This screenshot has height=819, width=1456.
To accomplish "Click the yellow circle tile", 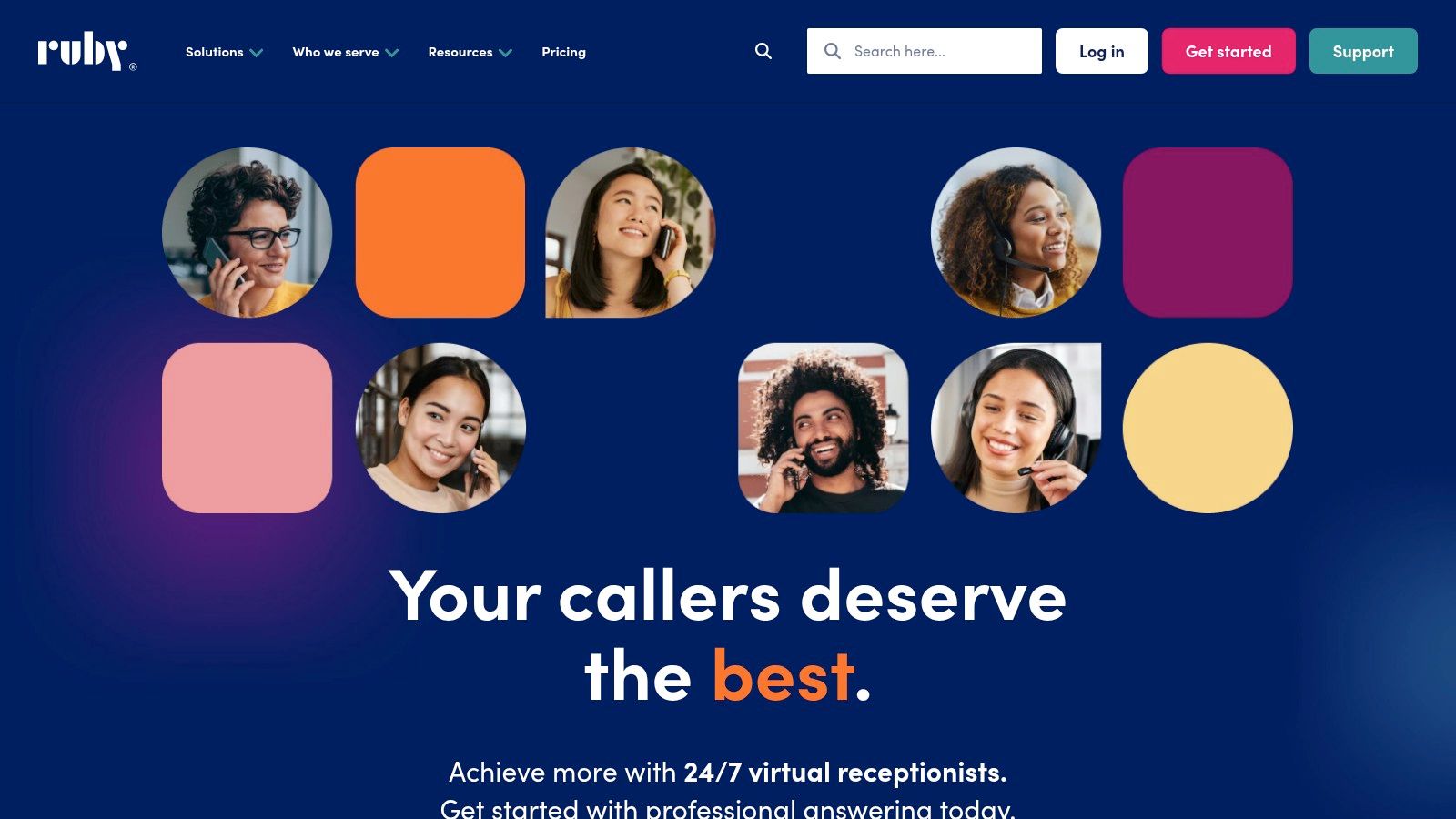I will pyautogui.click(x=1208, y=428).
